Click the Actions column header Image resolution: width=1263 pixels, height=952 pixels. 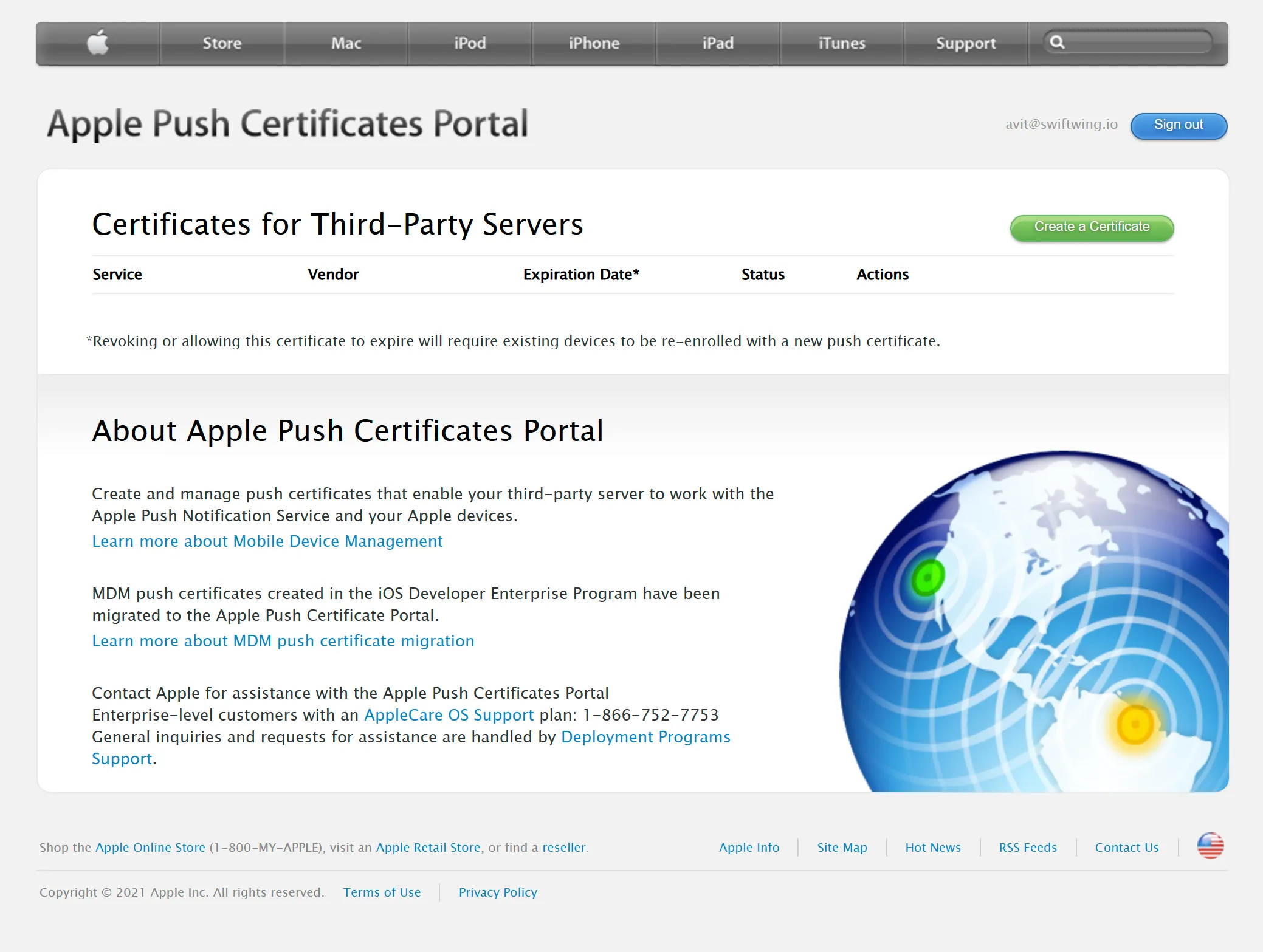(x=883, y=275)
